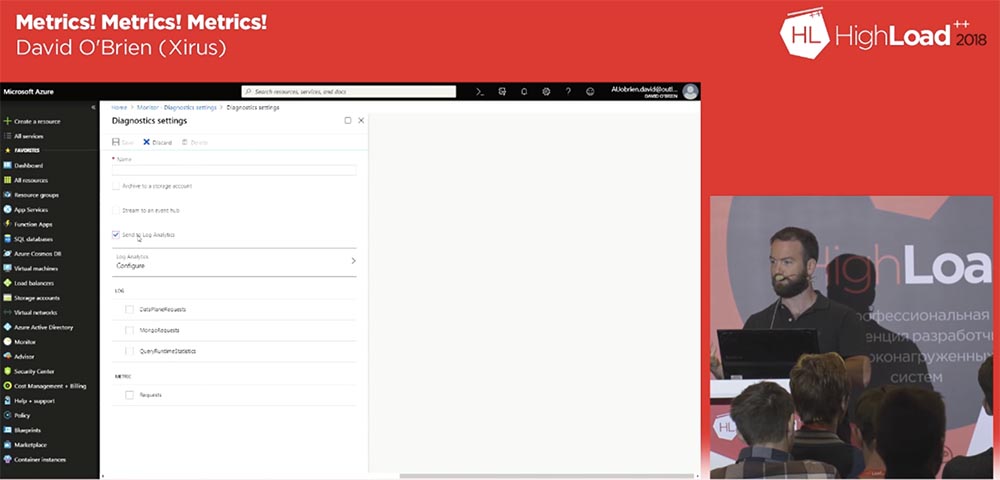Open portal settings gear icon

[x=546, y=92]
